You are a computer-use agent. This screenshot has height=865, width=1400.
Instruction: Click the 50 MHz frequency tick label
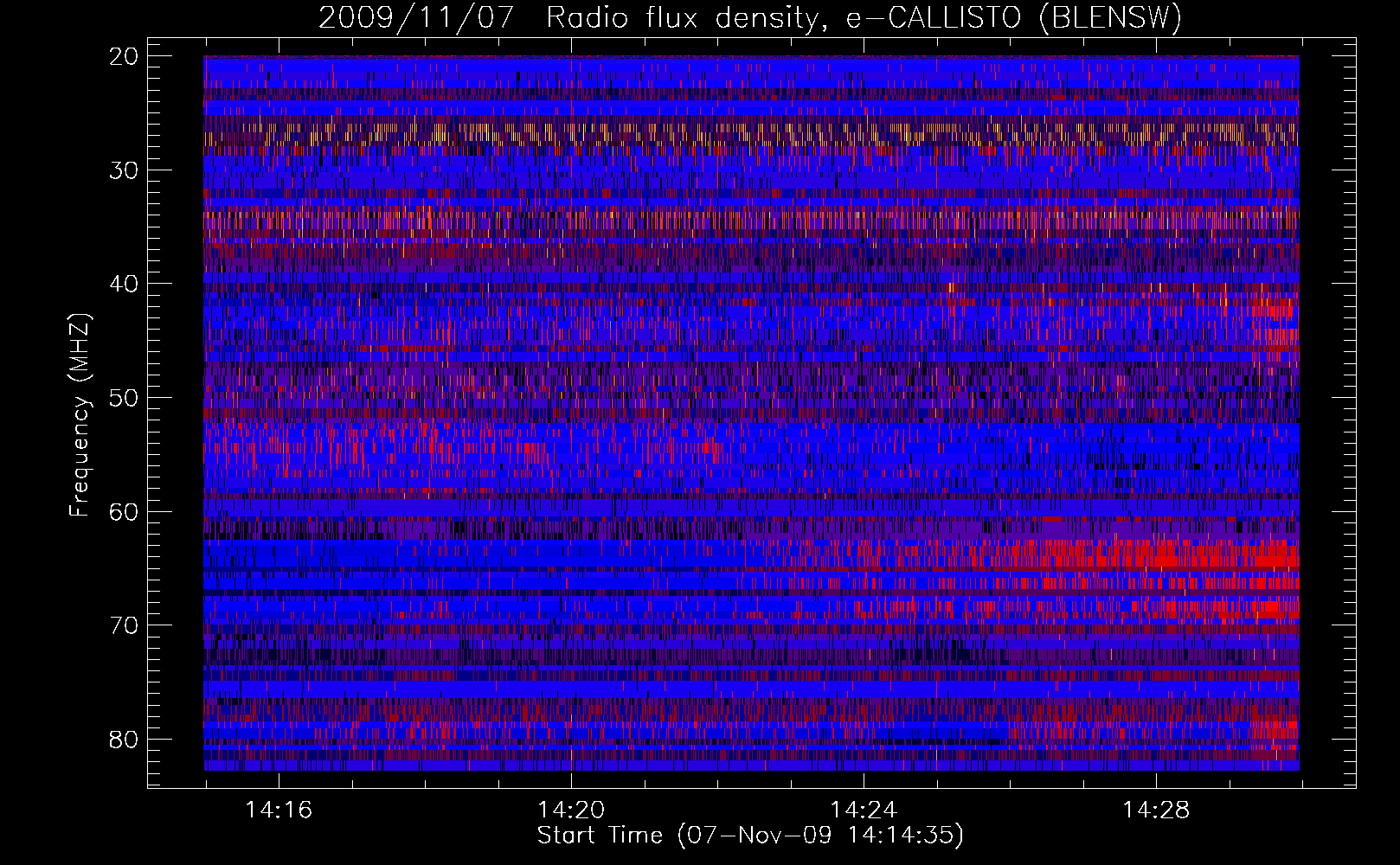click(x=125, y=398)
